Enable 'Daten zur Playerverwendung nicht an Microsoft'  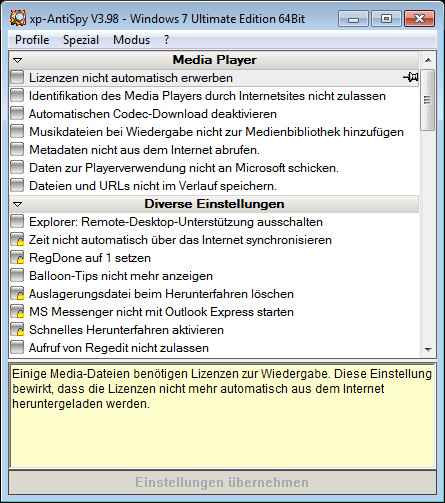[x=17, y=167]
